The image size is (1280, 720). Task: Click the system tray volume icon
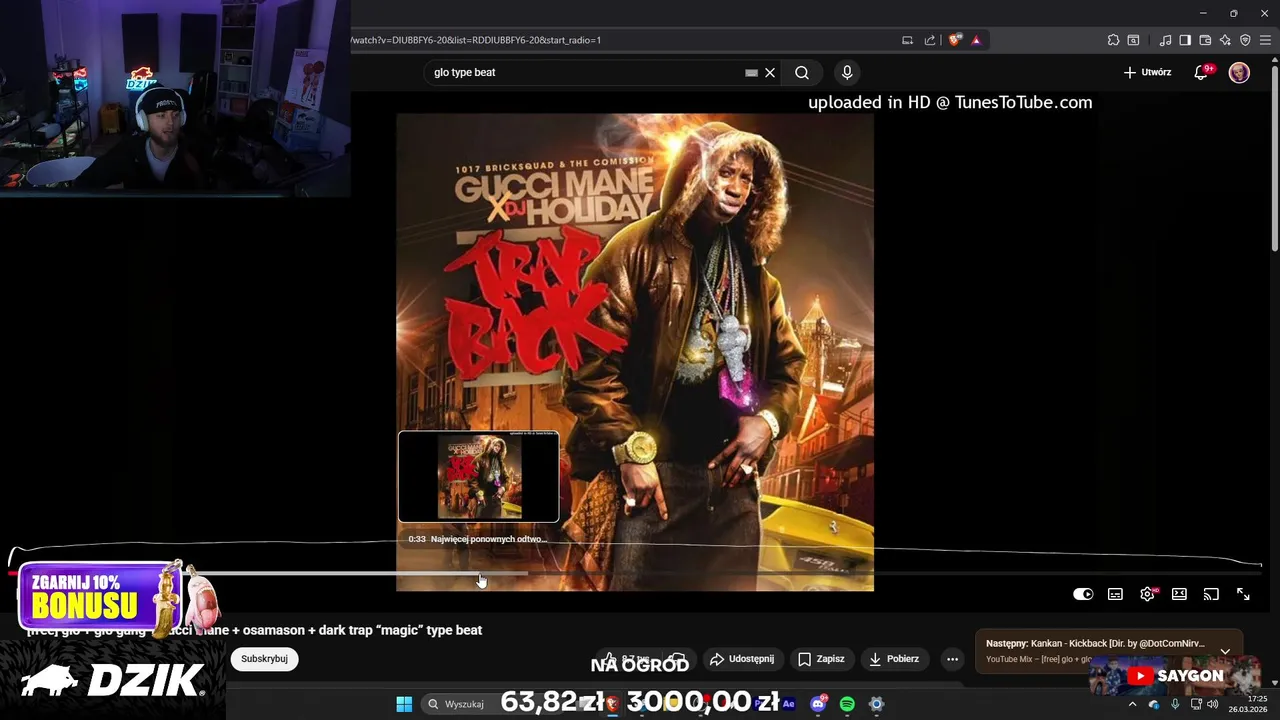1213,704
